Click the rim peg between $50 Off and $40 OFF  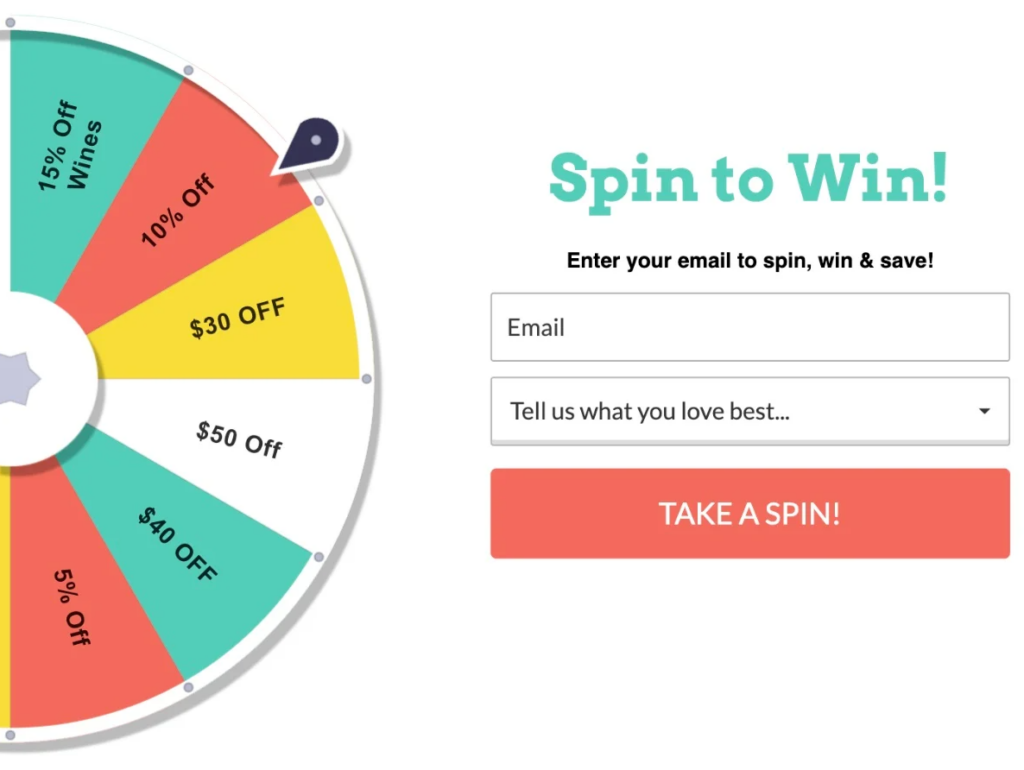(319, 557)
